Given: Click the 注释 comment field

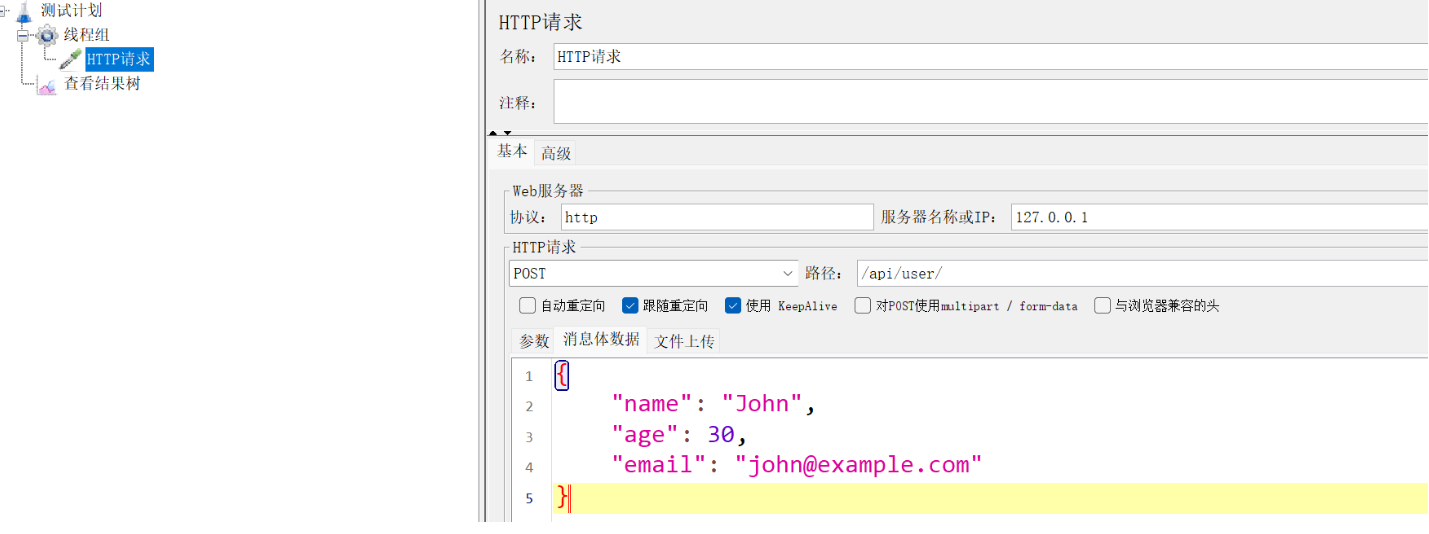Looking at the screenshot, I should (x=990, y=102).
